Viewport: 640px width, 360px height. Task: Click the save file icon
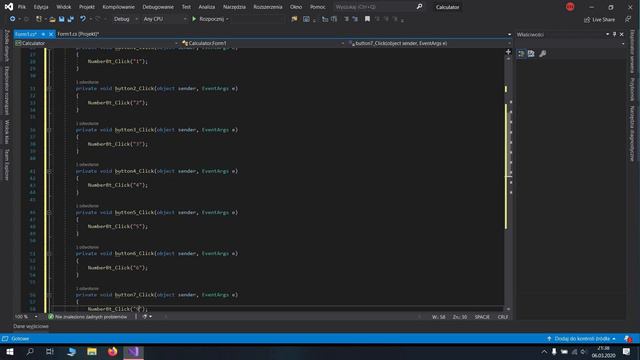click(x=62, y=19)
